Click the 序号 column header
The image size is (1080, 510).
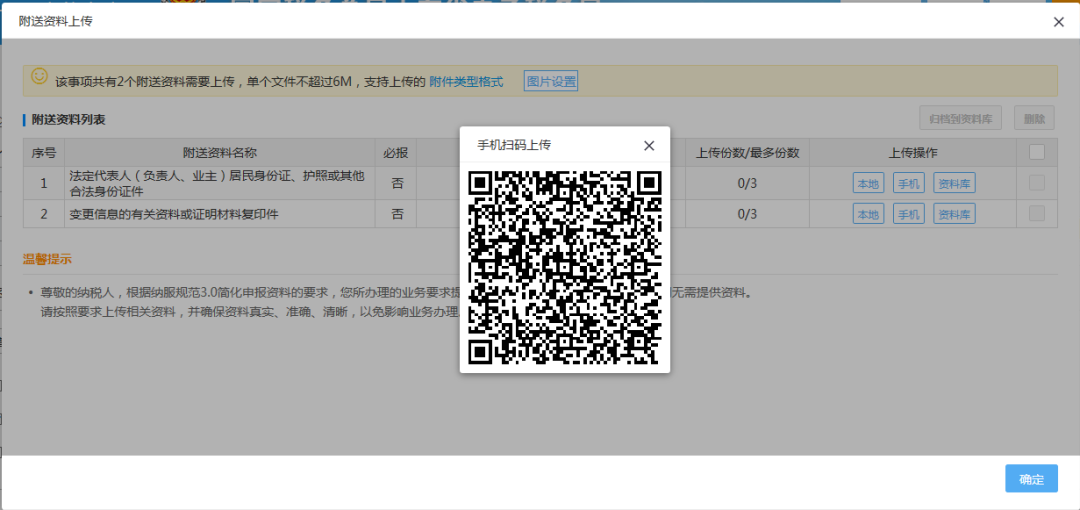(44, 152)
